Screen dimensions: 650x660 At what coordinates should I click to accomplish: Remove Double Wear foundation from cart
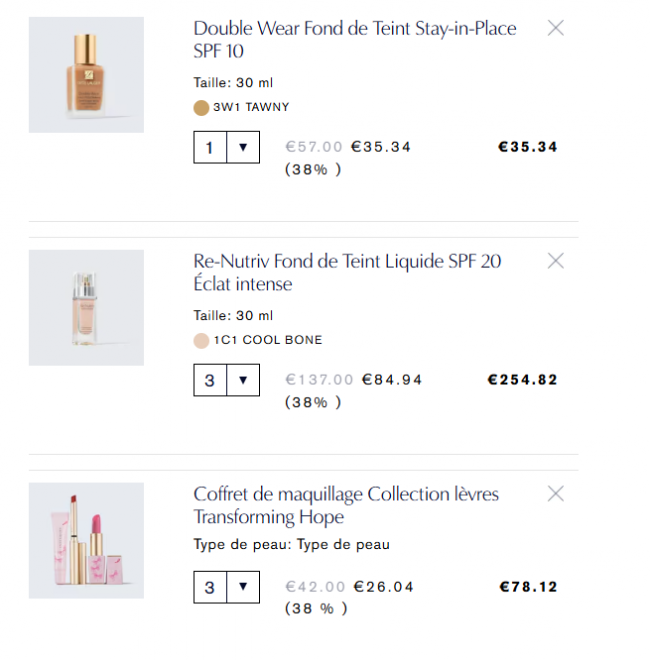556,28
